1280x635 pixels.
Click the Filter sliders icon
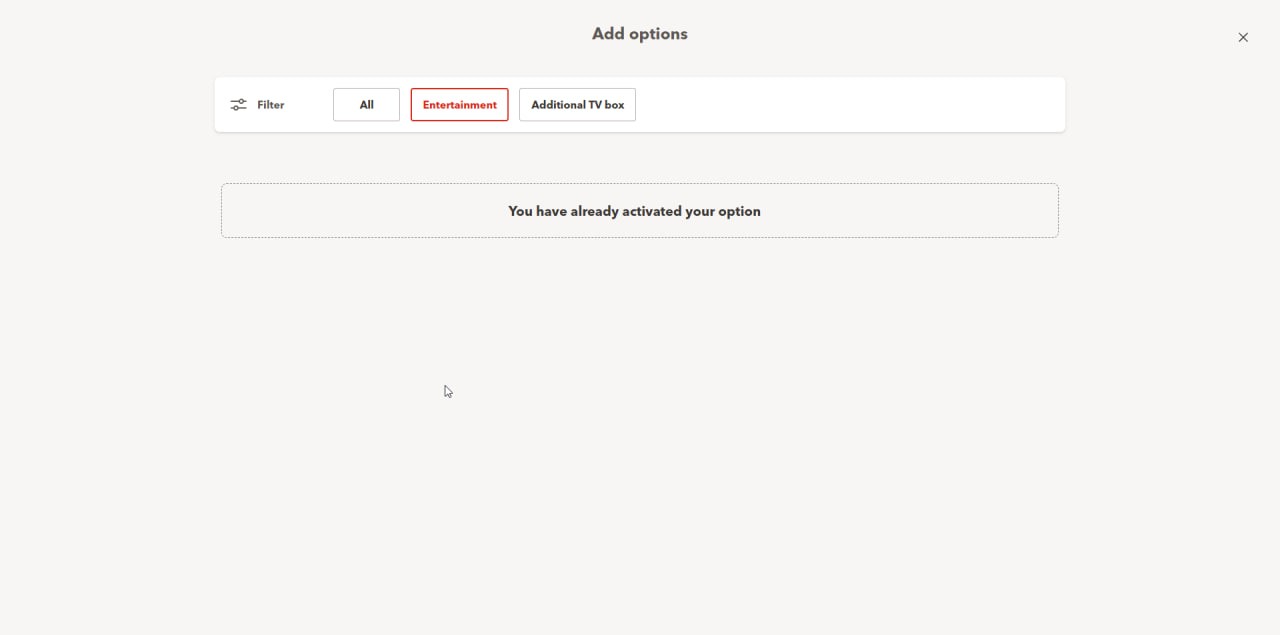pyautogui.click(x=238, y=105)
